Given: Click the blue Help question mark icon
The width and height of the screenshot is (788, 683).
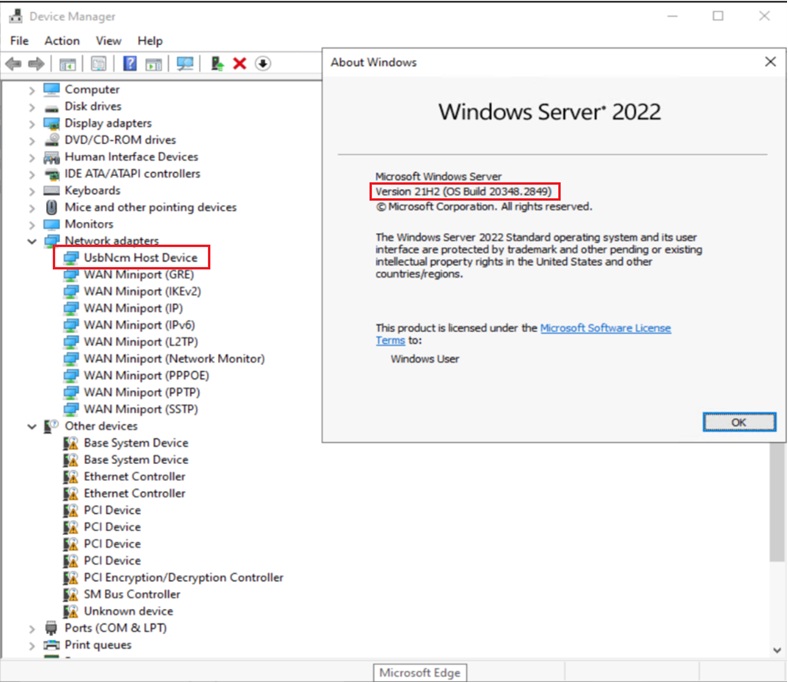Looking at the screenshot, I should click(130, 64).
